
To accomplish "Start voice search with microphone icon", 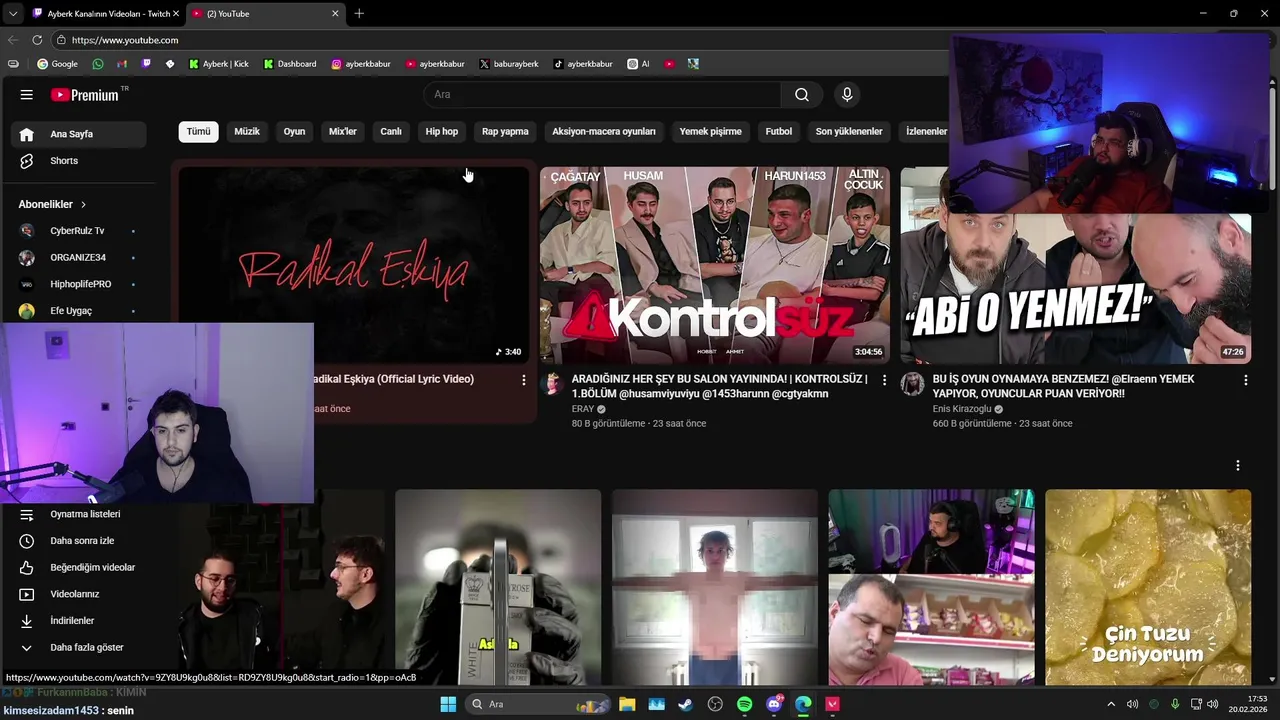I will [847, 95].
